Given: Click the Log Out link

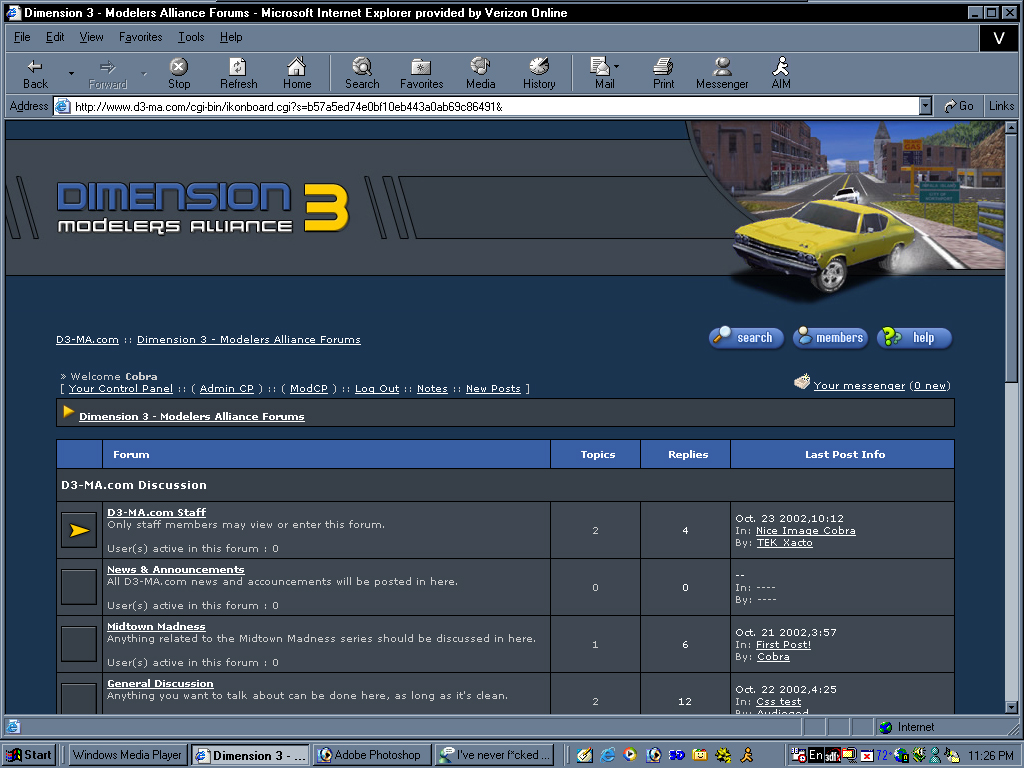Looking at the screenshot, I should [377, 389].
